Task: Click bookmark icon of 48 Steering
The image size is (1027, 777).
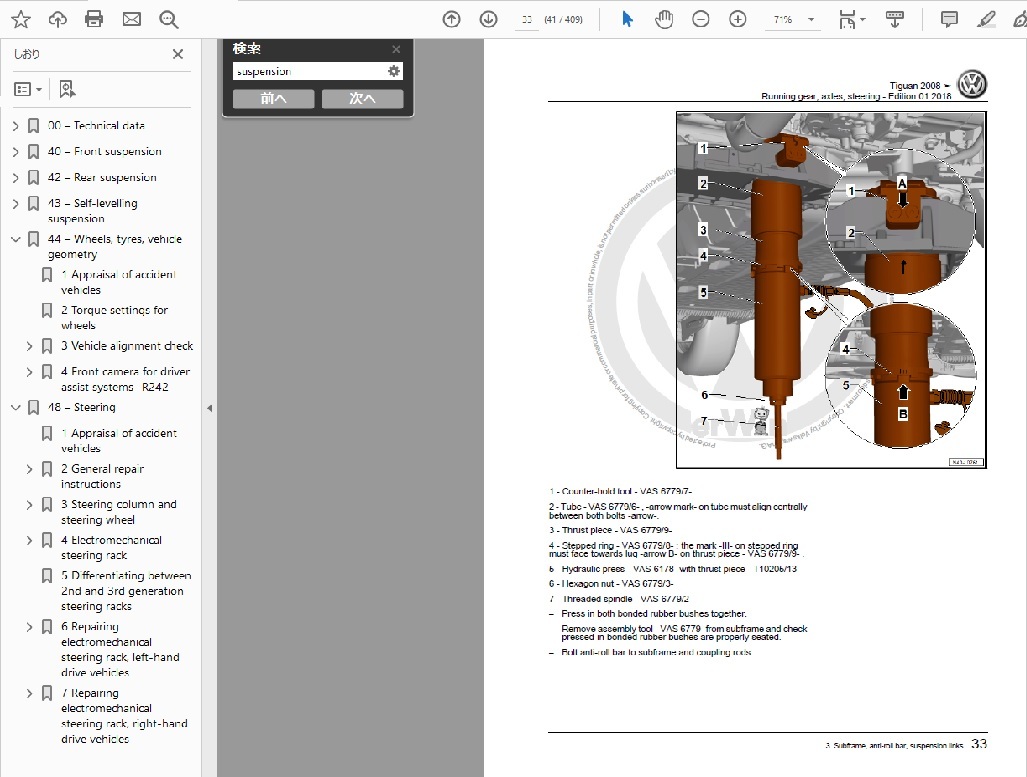Action: tap(33, 407)
